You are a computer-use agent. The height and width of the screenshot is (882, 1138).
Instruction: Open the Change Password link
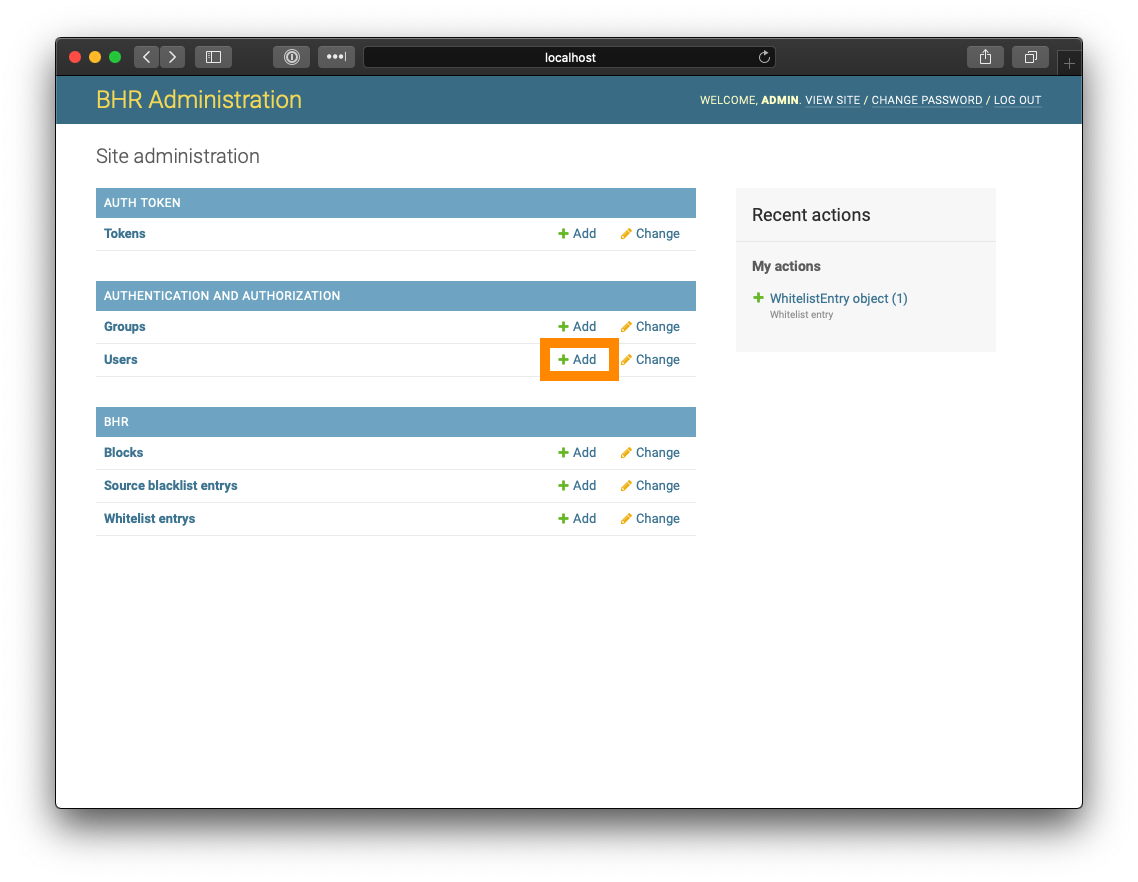[x=927, y=100]
